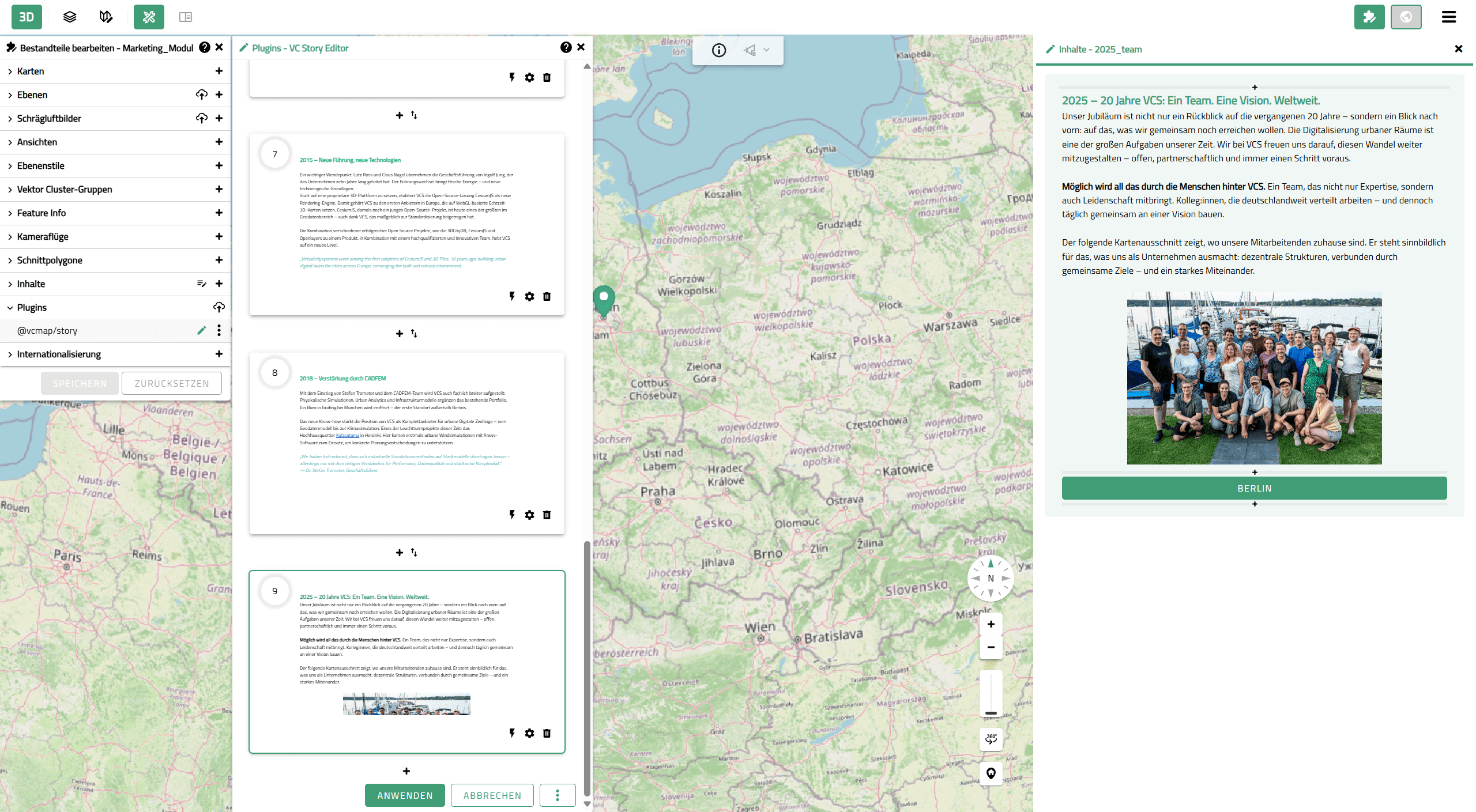This screenshot has height=812, width=1476.
Task: Open @vcmap/story three-dot menu
Action: pyautogui.click(x=219, y=330)
